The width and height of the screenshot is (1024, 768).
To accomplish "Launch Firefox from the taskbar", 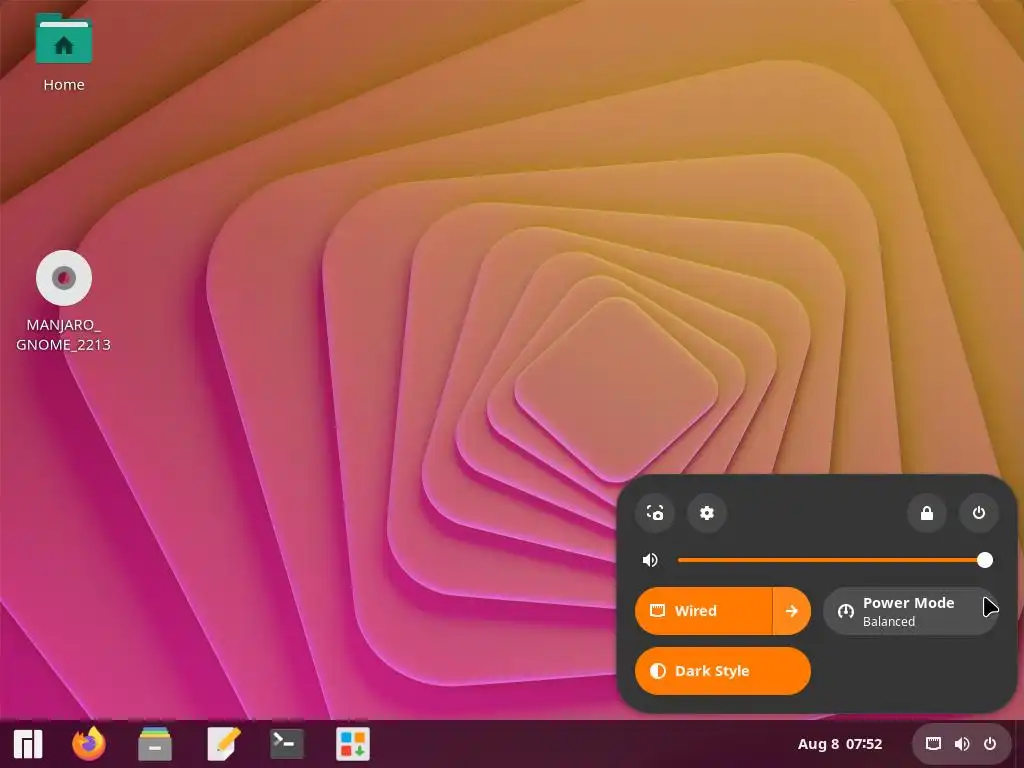I will click(89, 744).
